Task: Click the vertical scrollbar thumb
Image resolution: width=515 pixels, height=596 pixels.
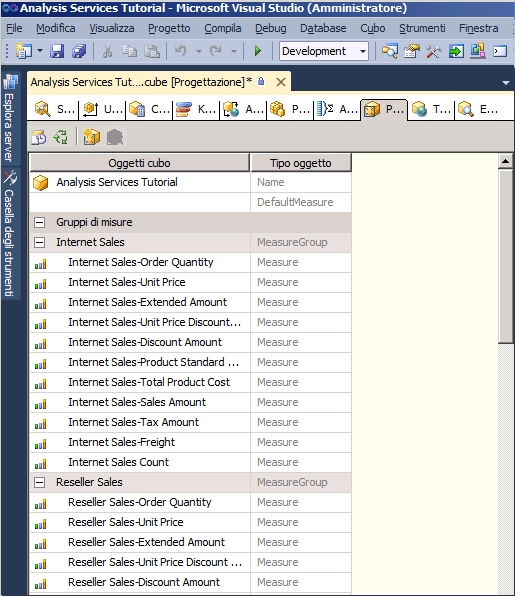Action: click(505, 257)
